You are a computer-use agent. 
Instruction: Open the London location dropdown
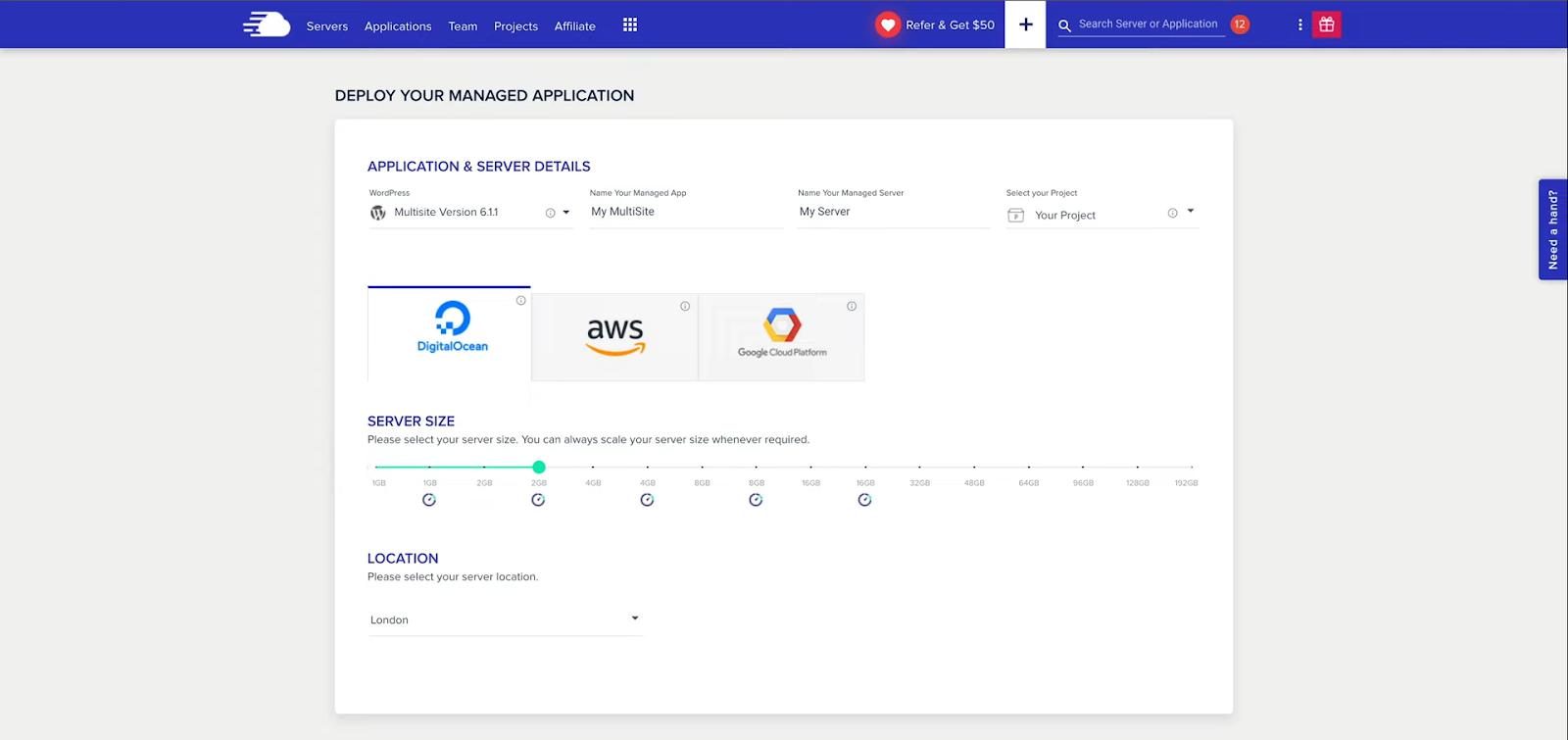coord(634,618)
